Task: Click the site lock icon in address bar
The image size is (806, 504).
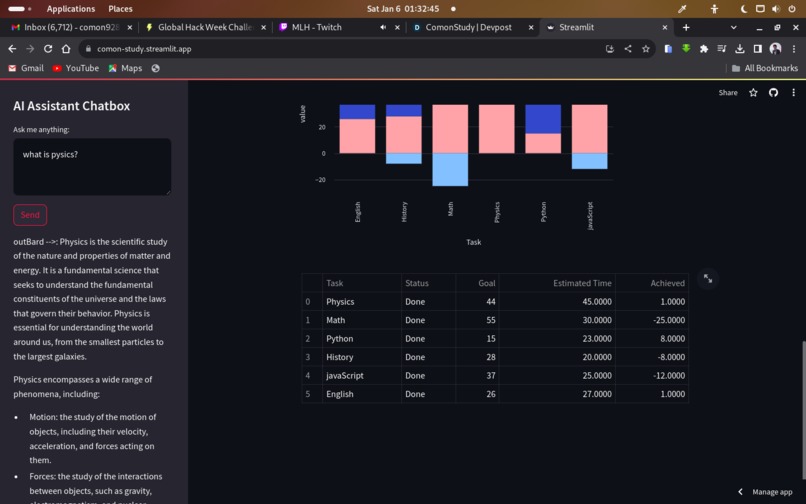Action: (x=88, y=49)
